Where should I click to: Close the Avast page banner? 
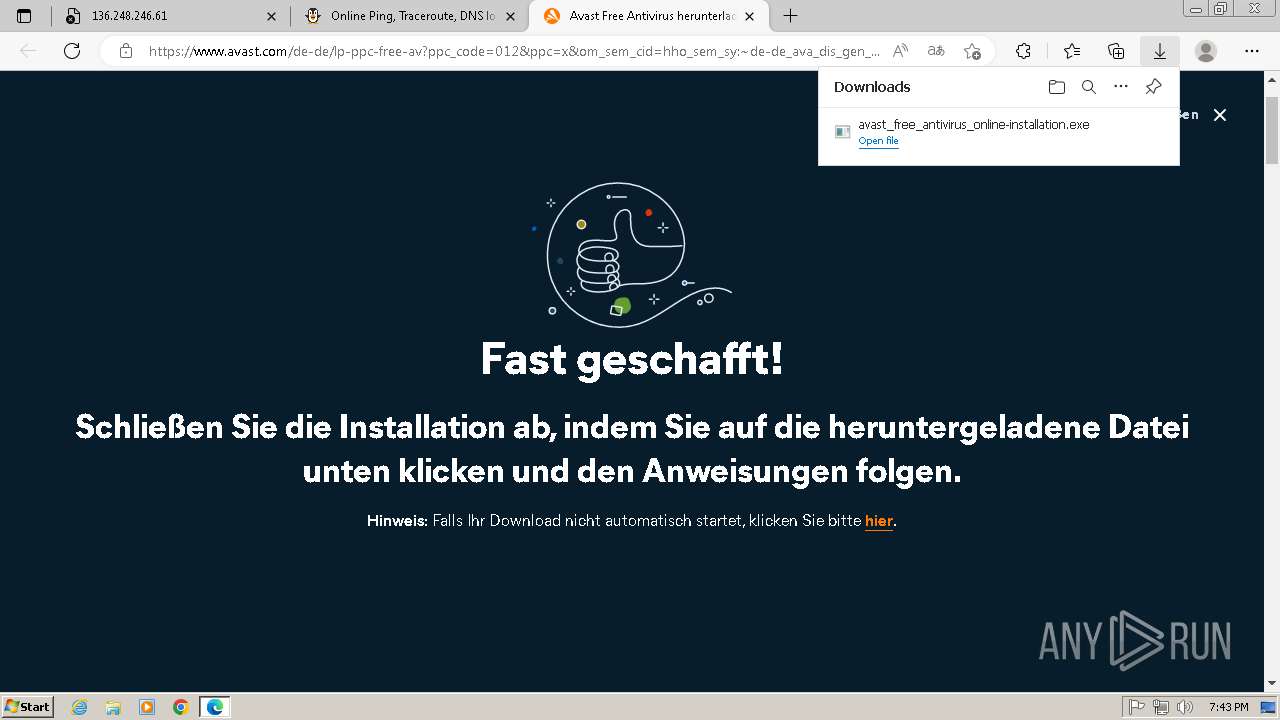[x=1220, y=115]
